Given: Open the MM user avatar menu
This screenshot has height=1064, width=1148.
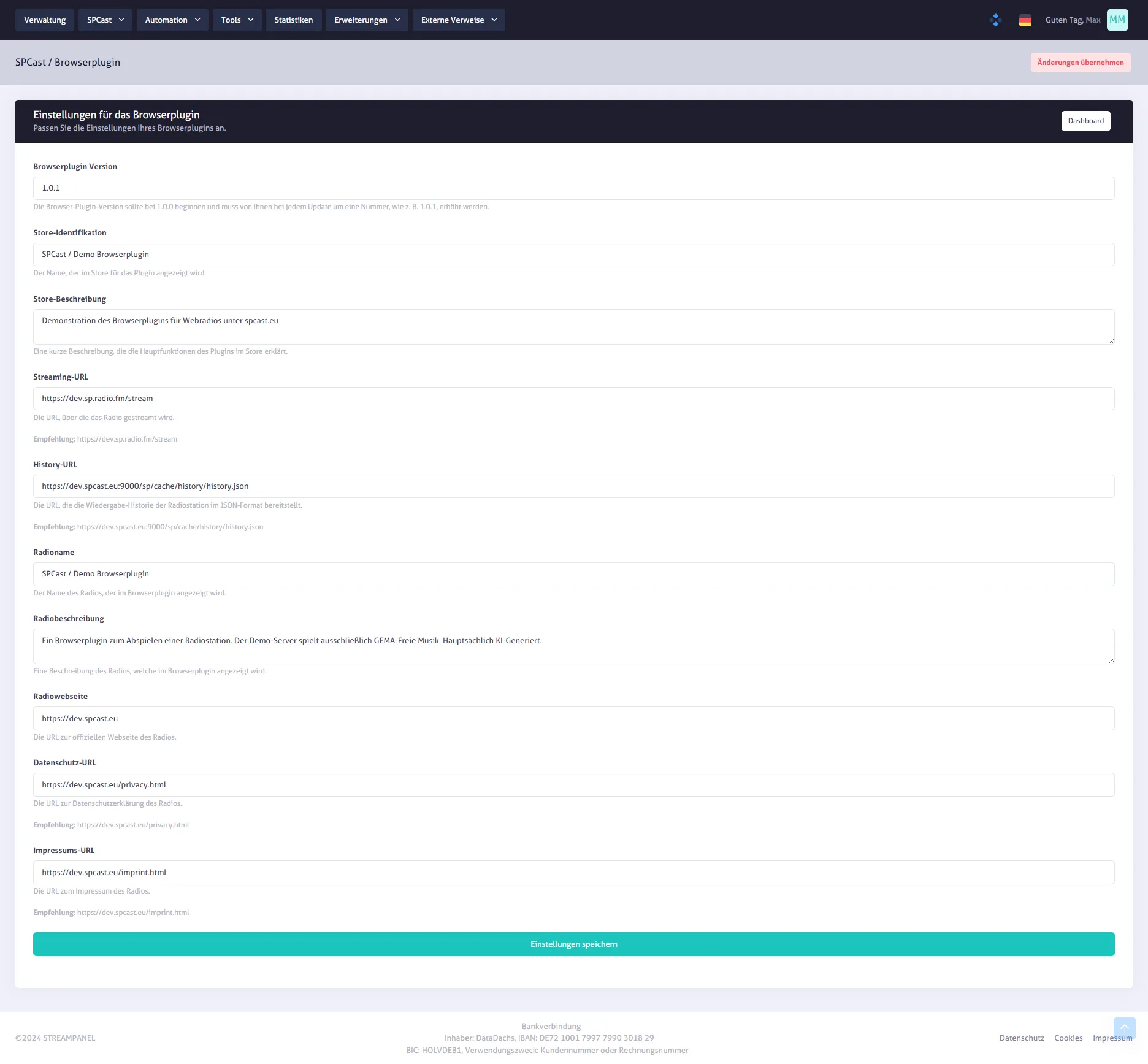Looking at the screenshot, I should (x=1117, y=20).
